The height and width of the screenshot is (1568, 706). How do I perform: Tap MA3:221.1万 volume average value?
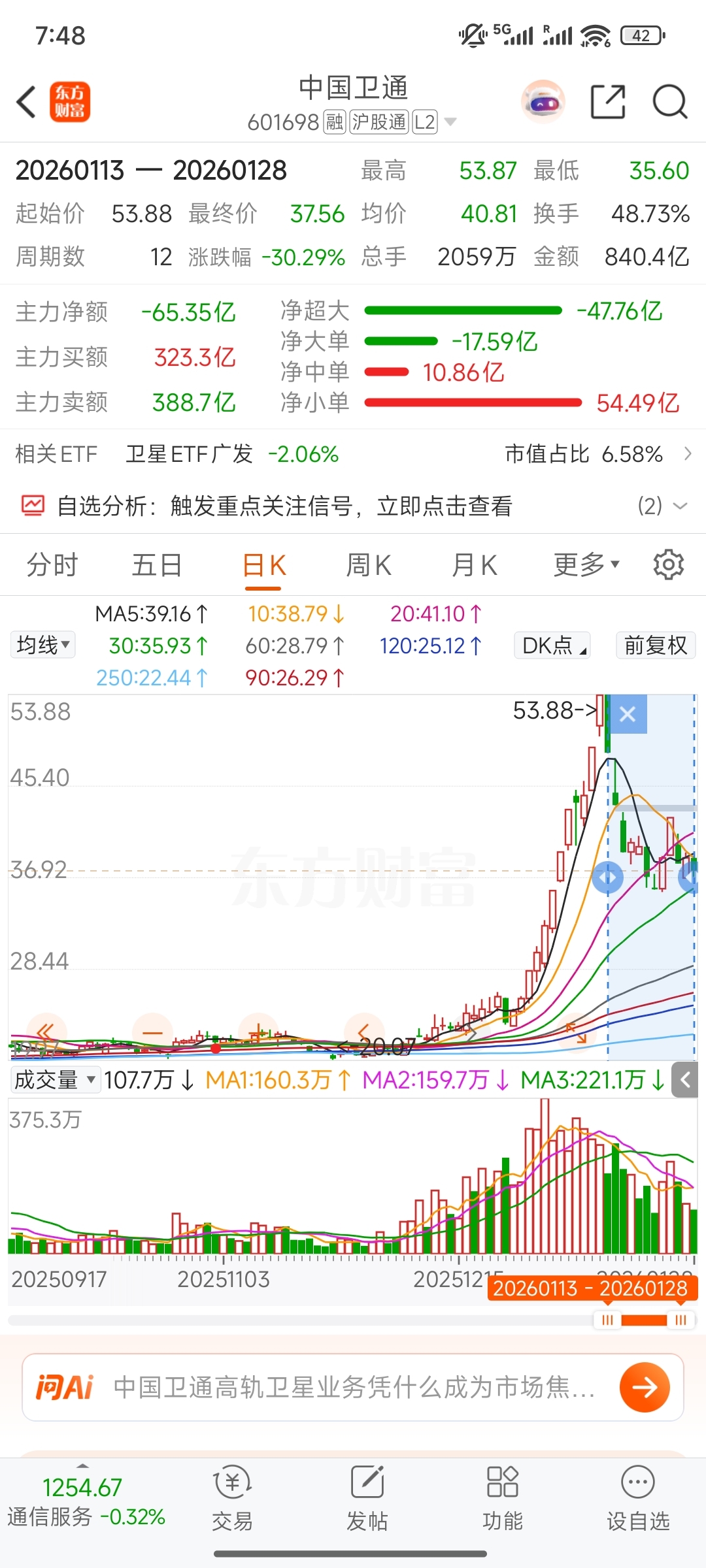[x=592, y=1080]
